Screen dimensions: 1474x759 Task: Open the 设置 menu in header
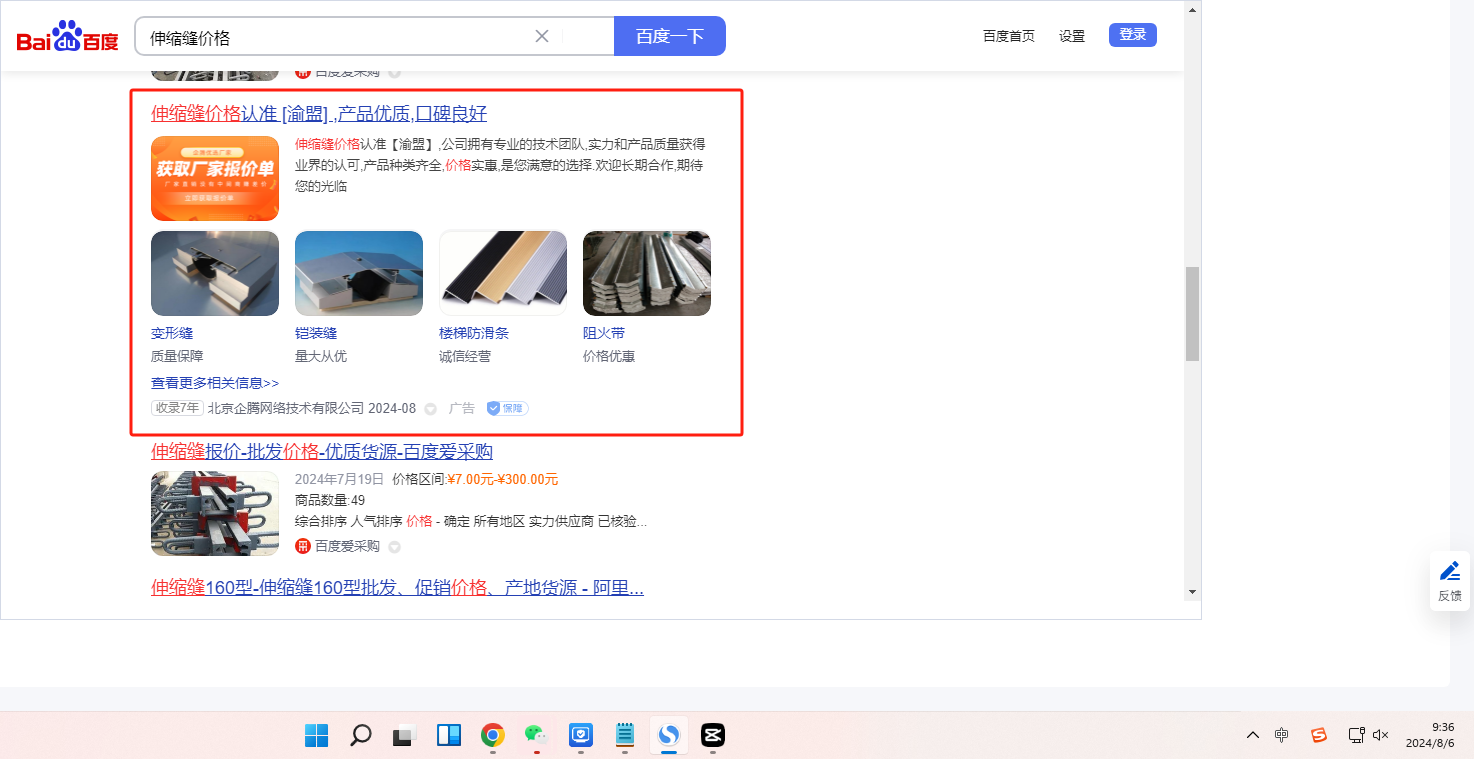pyautogui.click(x=1072, y=36)
